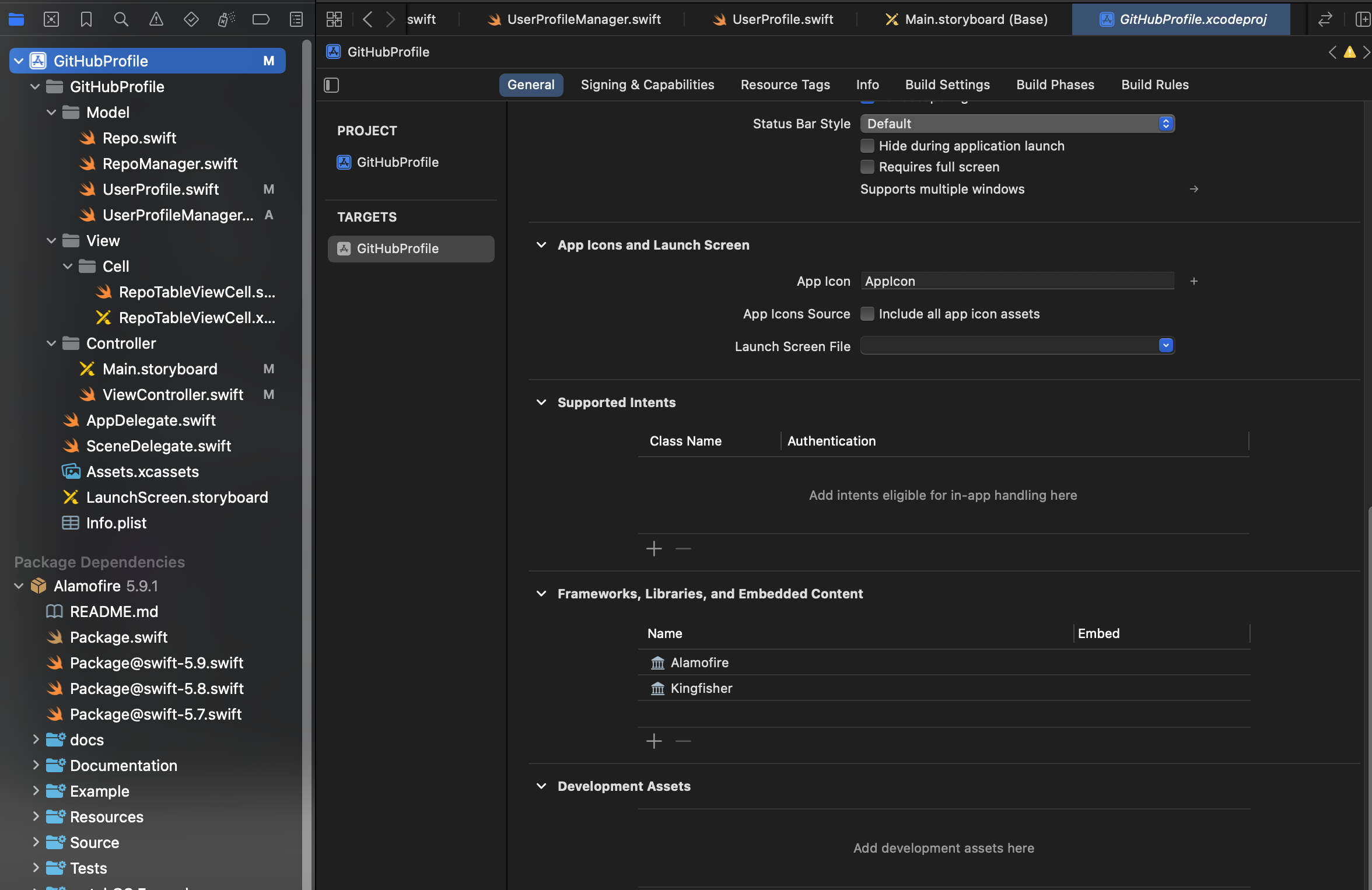Viewport: 1372px width, 890px height.
Task: Toggle Include all app icon assets checkbox
Action: [867, 314]
